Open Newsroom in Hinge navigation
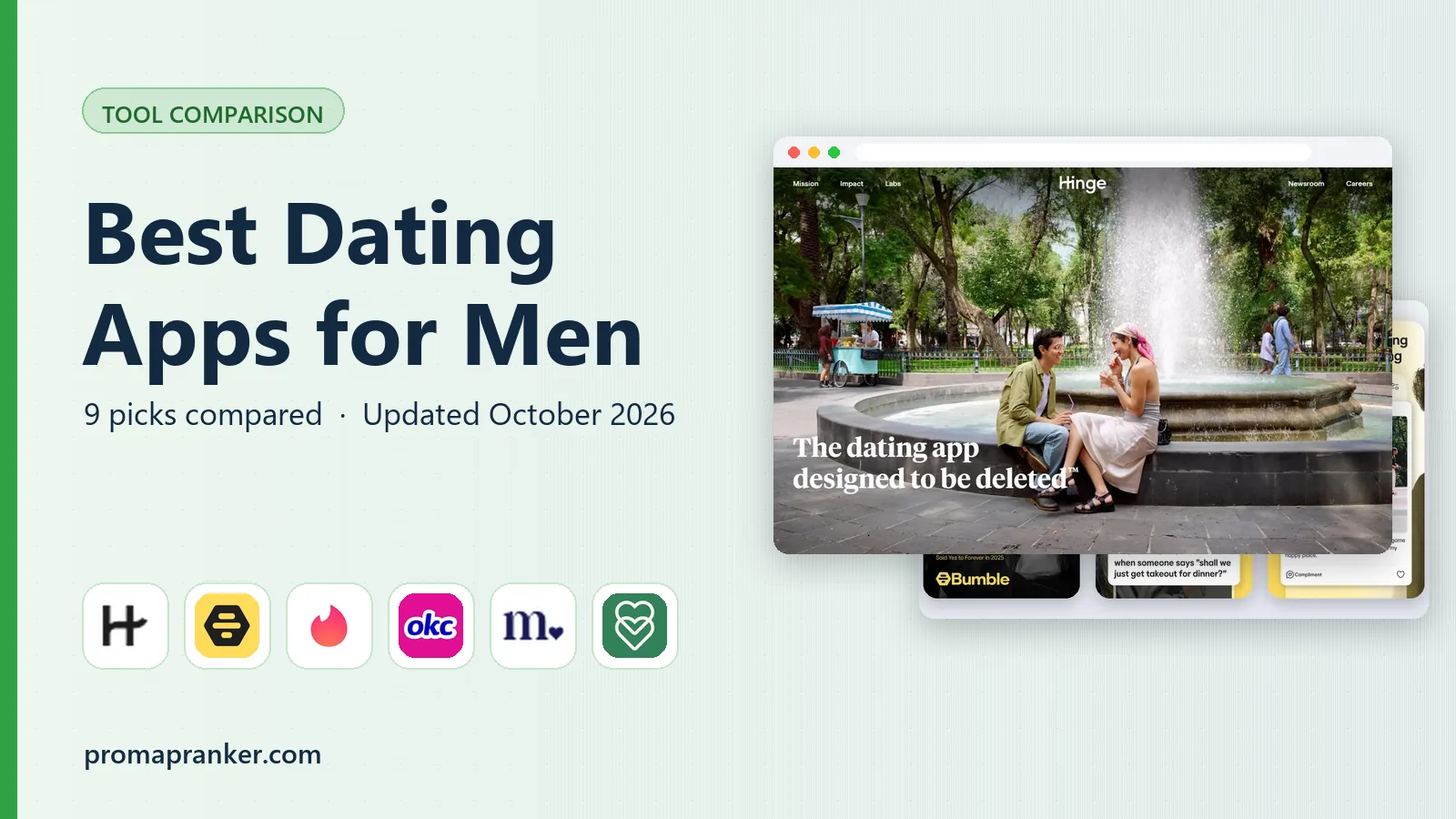 pyautogui.click(x=1306, y=184)
